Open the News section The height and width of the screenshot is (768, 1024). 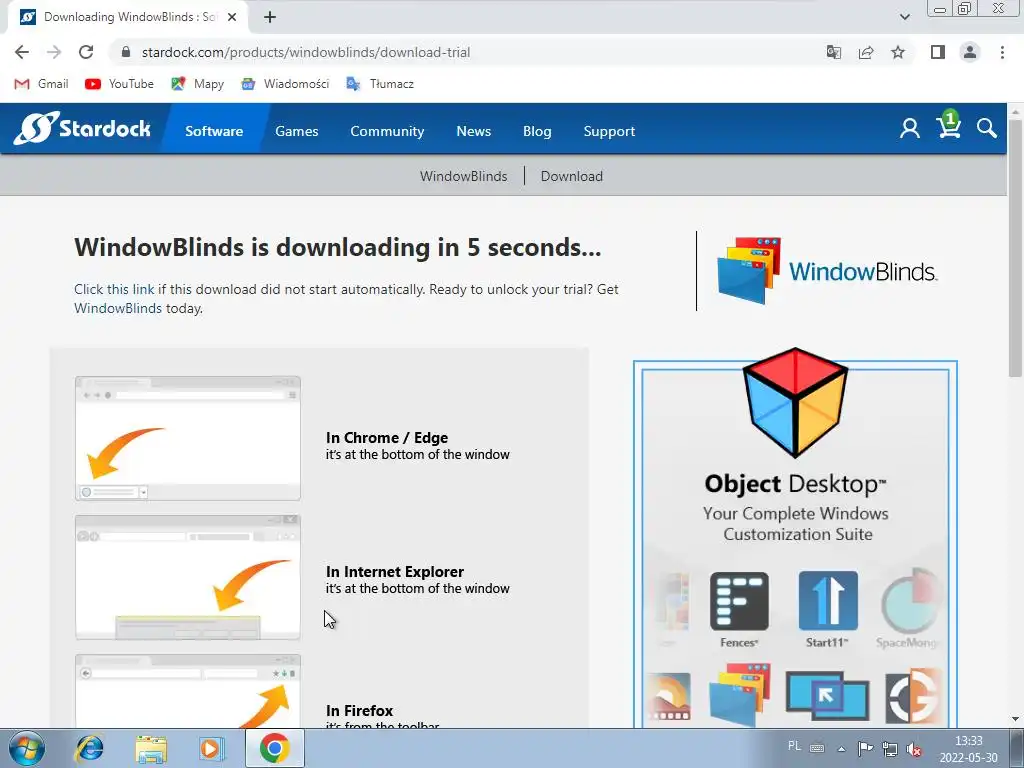(x=473, y=131)
